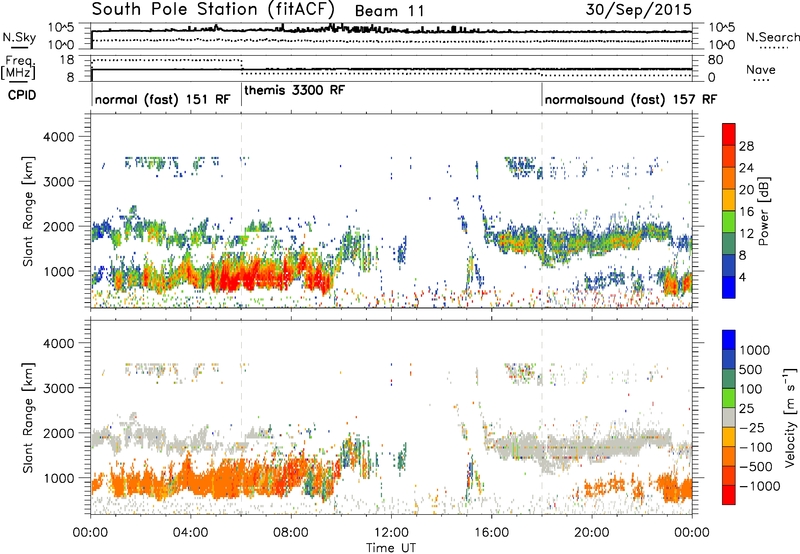Image resolution: width=800 pixels, height=554 pixels.
Task: Click the Velocity [m s⁻¹] colorbar label
Action: coord(789,417)
